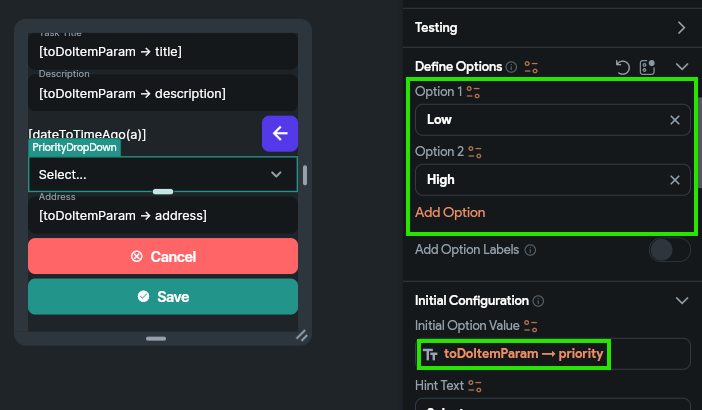The image size is (702, 410).
Task: Click the canvas vertical scrollbar thumb
Action: [305, 175]
